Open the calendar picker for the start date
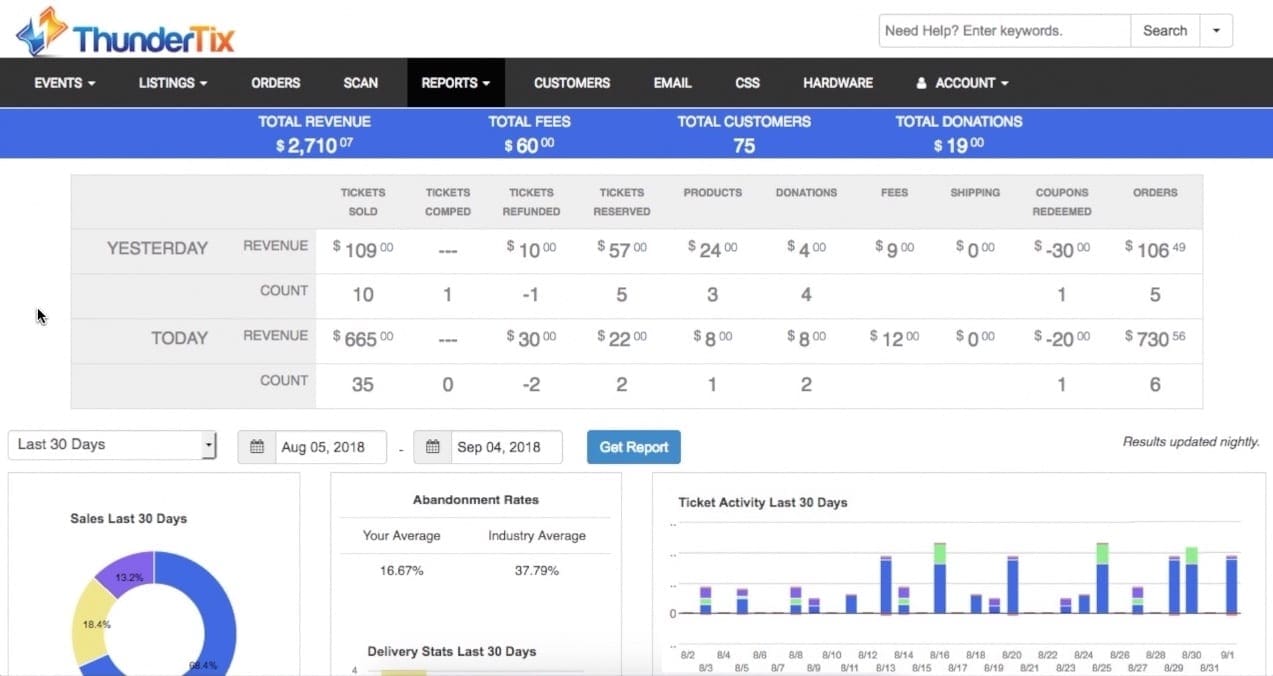This screenshot has height=676, width=1273. pyautogui.click(x=257, y=447)
